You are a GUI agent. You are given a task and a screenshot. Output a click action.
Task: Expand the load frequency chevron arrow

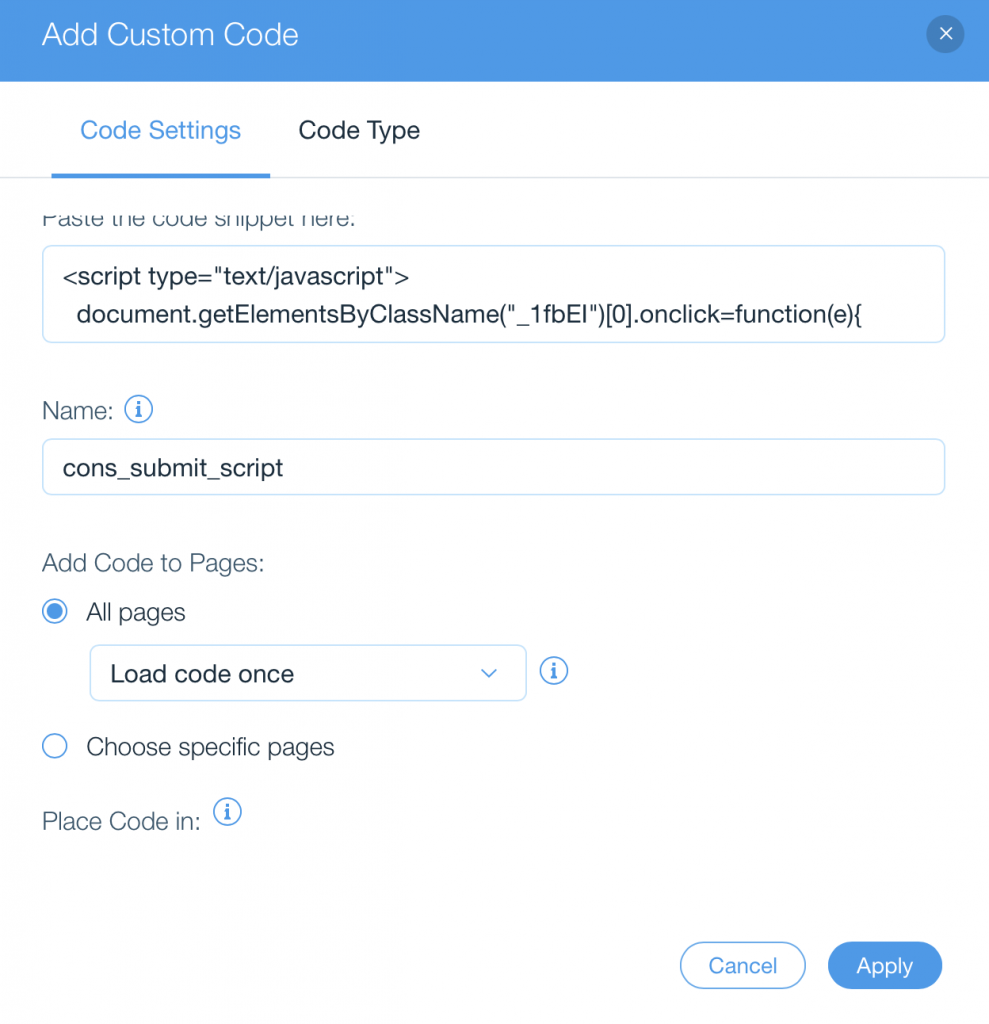tap(489, 673)
